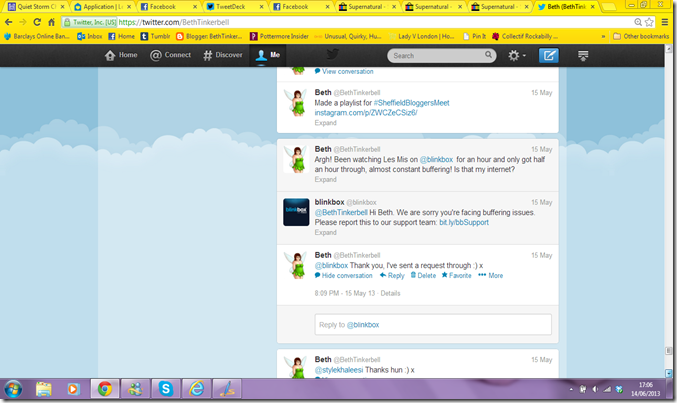This screenshot has width=677, height=403.
Task: Open Windows Live Messenger taskbar icon
Action: [135, 390]
